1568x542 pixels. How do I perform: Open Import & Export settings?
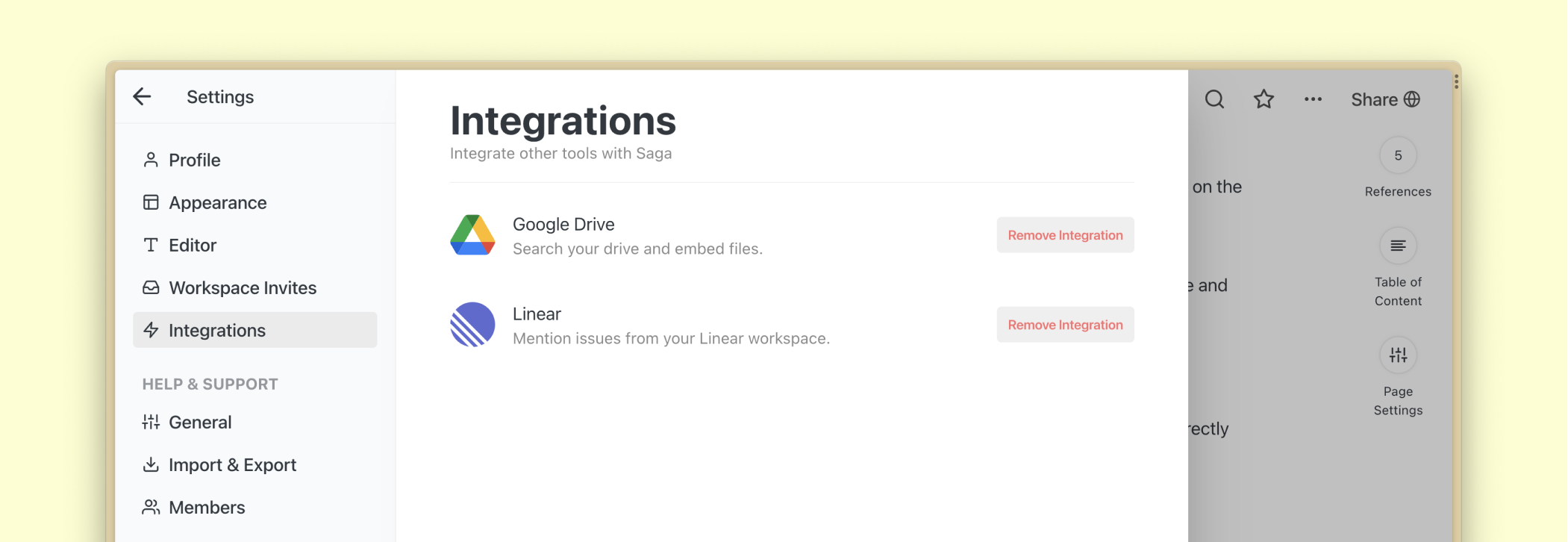point(232,465)
